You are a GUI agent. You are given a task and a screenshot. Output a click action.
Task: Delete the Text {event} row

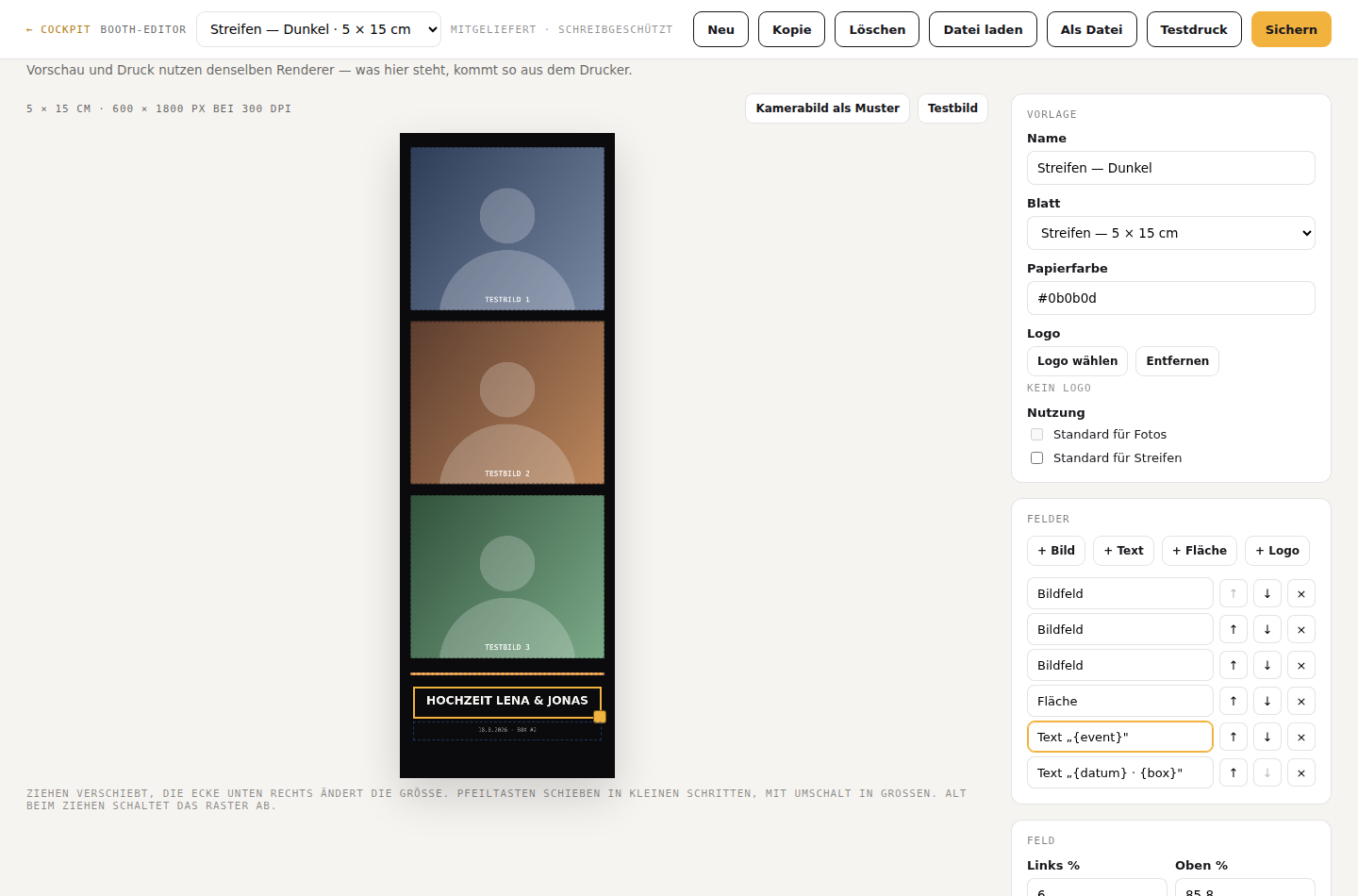coord(1300,737)
